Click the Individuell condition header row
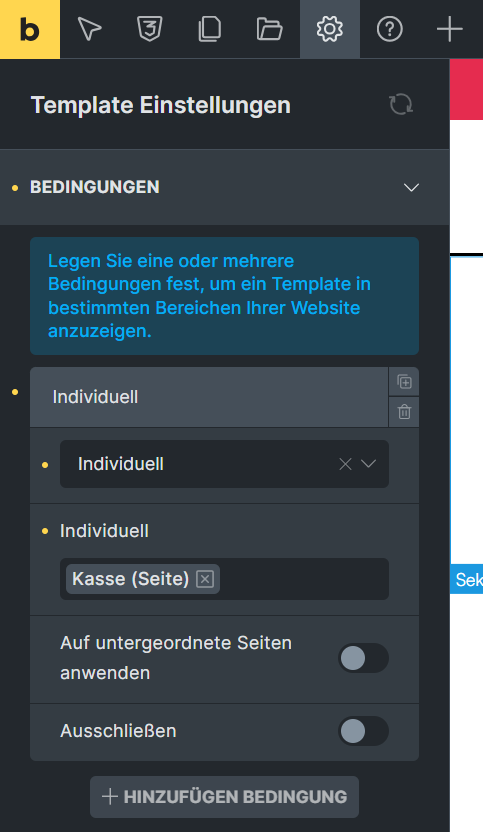483x832 pixels. coord(209,397)
